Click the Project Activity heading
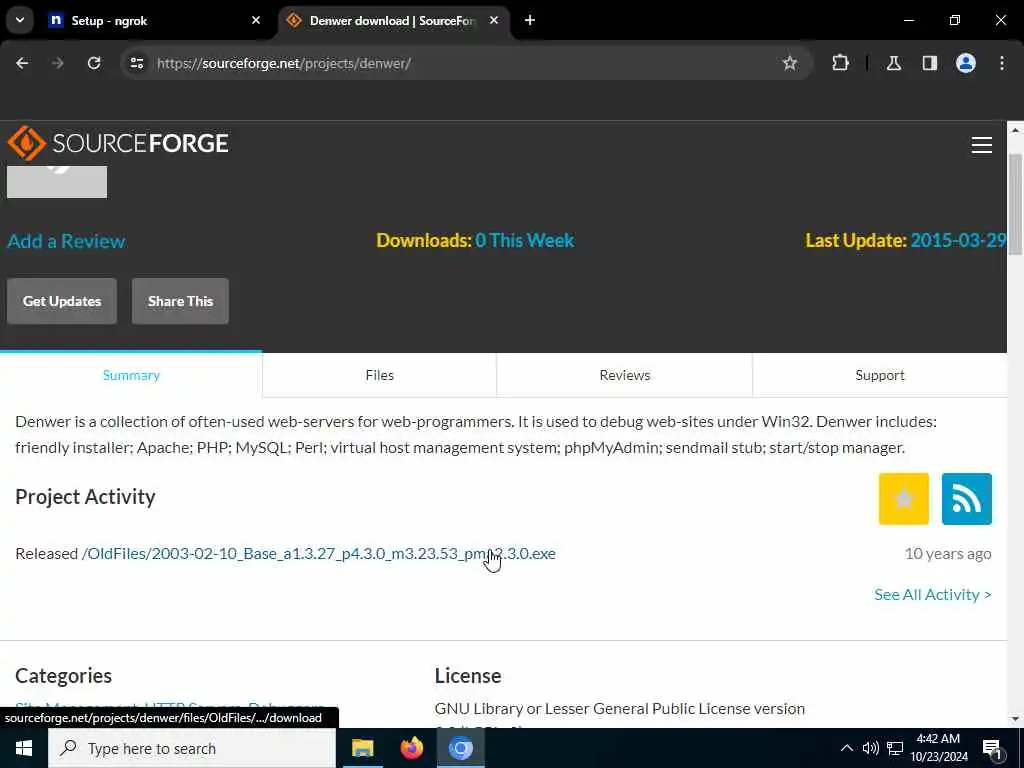The image size is (1024, 768). [85, 497]
